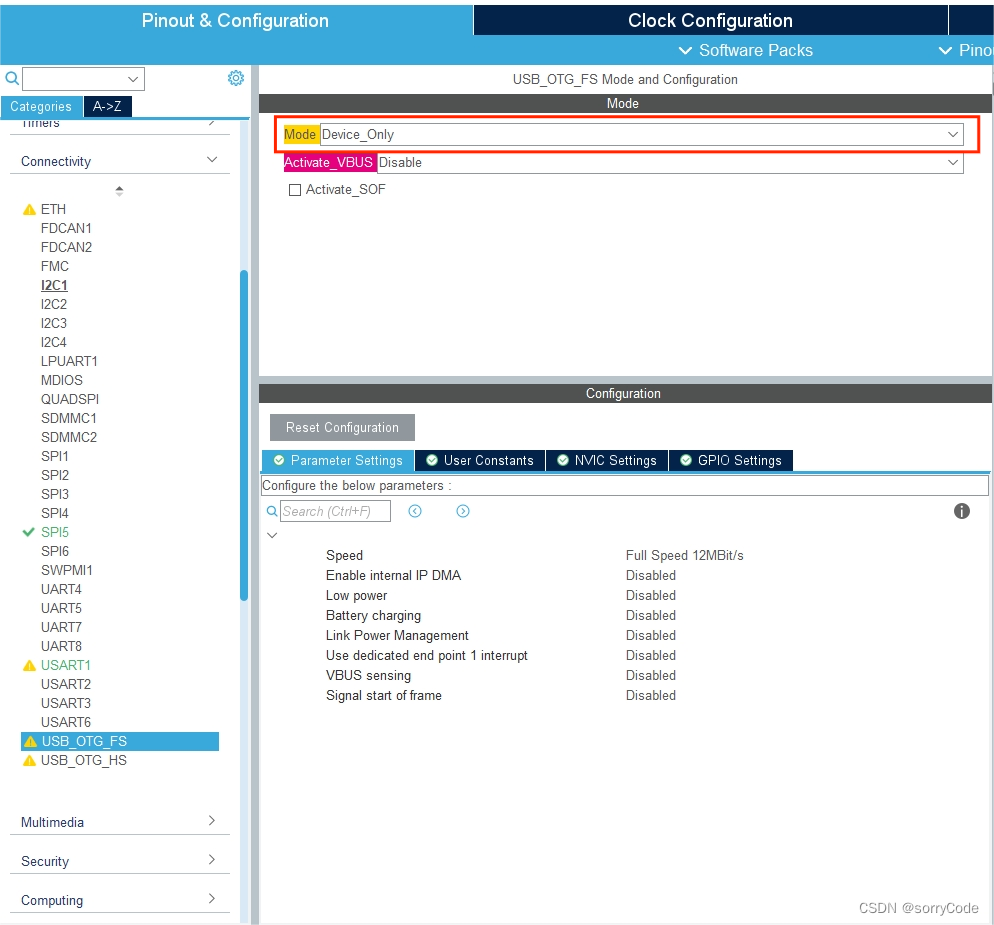
Task: Expand the Multimedia category
Action: click(x=212, y=821)
